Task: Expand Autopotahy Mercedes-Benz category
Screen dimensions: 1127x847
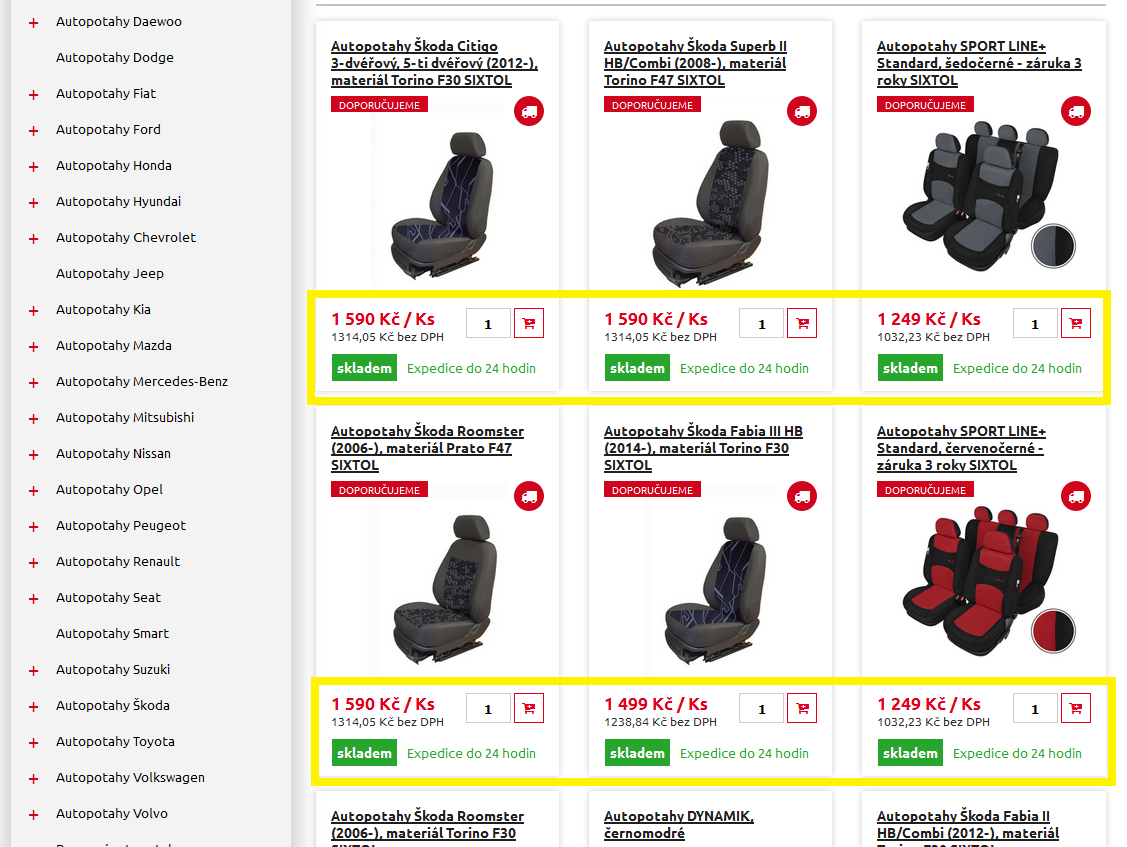Action: [33, 383]
